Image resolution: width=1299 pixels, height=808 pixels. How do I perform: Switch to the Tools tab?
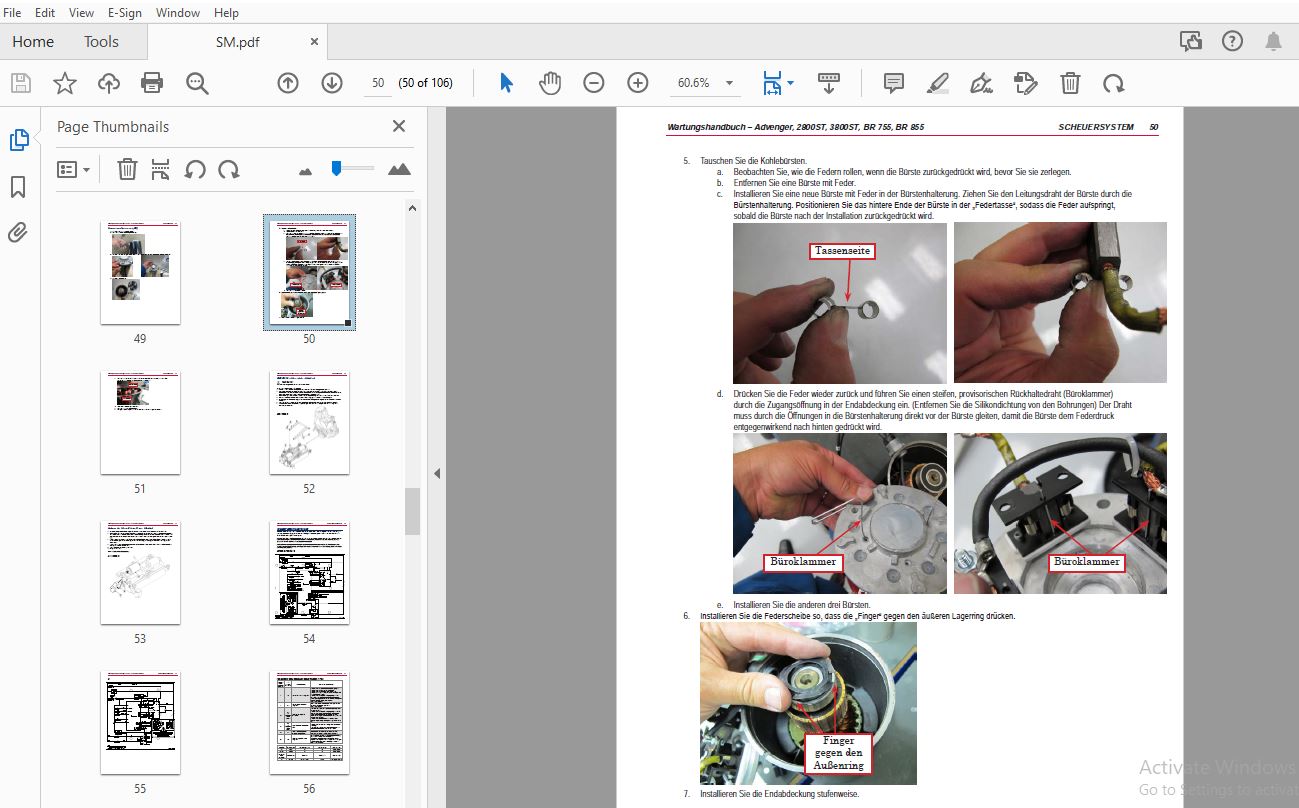point(101,42)
